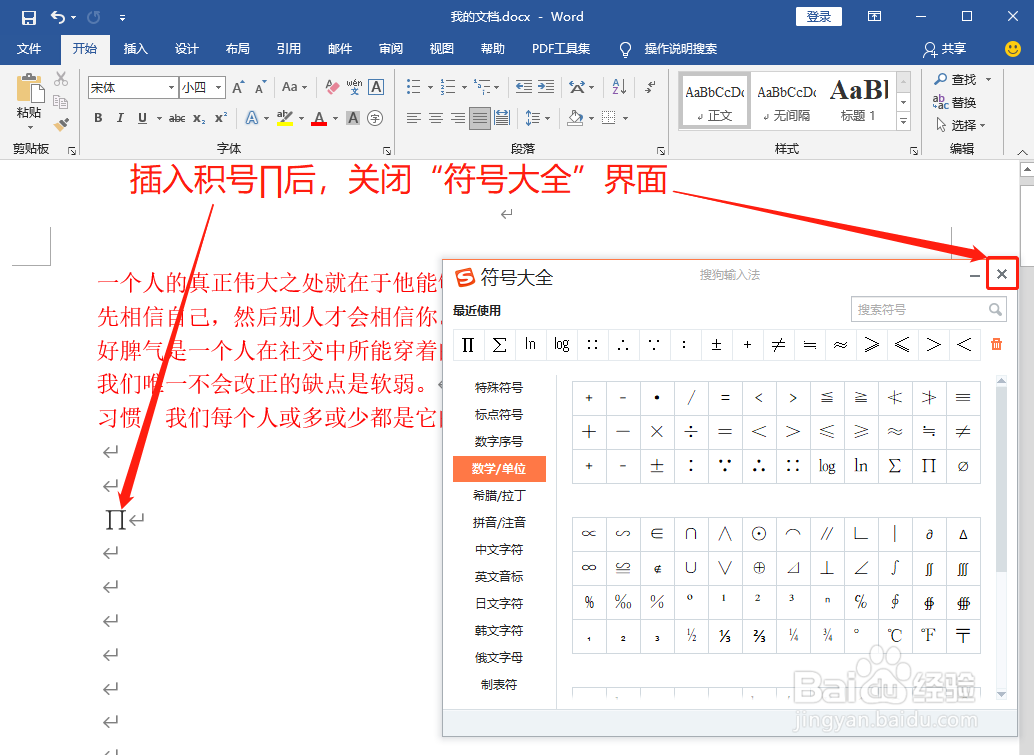Open the font size dropdown 小四
This screenshot has width=1034, height=755.
pos(218,87)
